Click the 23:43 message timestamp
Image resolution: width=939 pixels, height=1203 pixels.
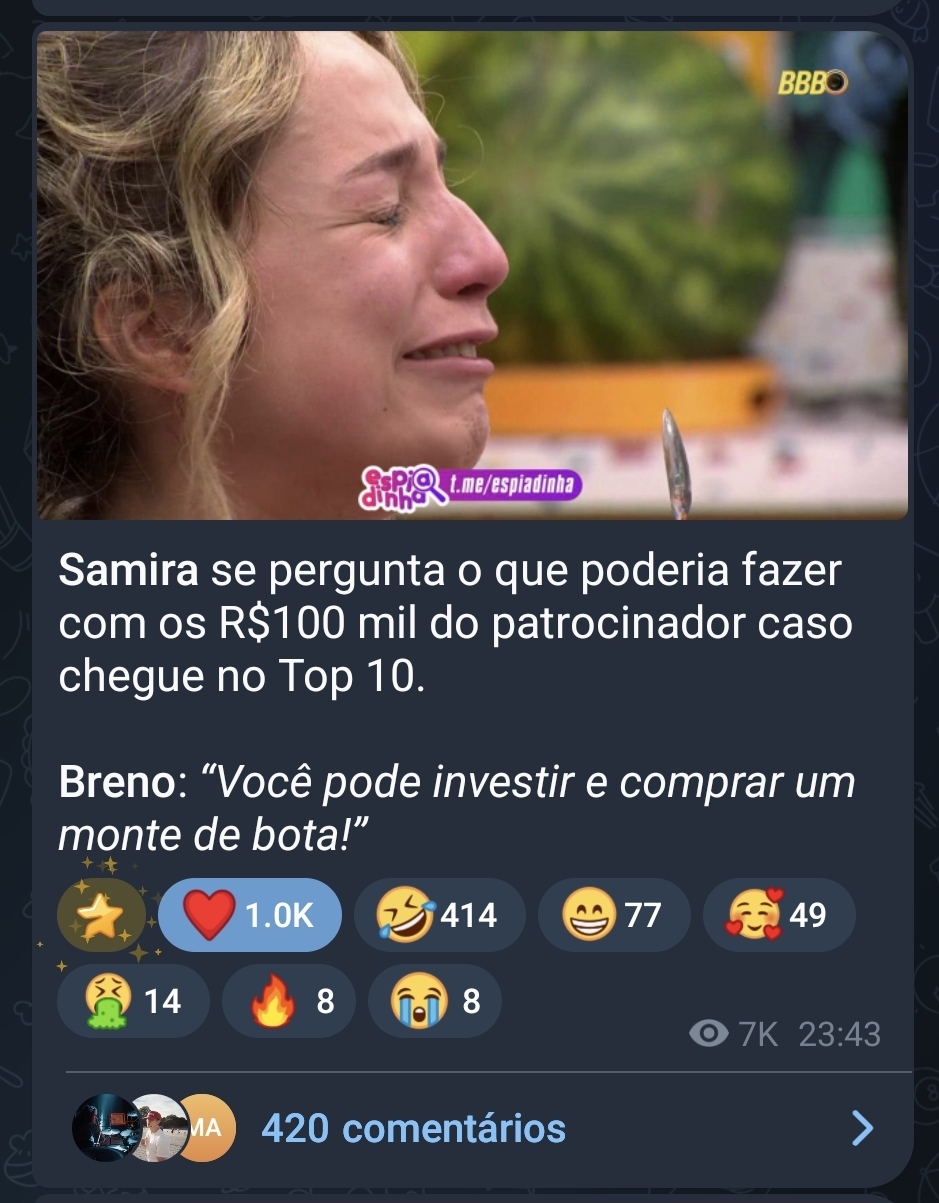[840, 1034]
